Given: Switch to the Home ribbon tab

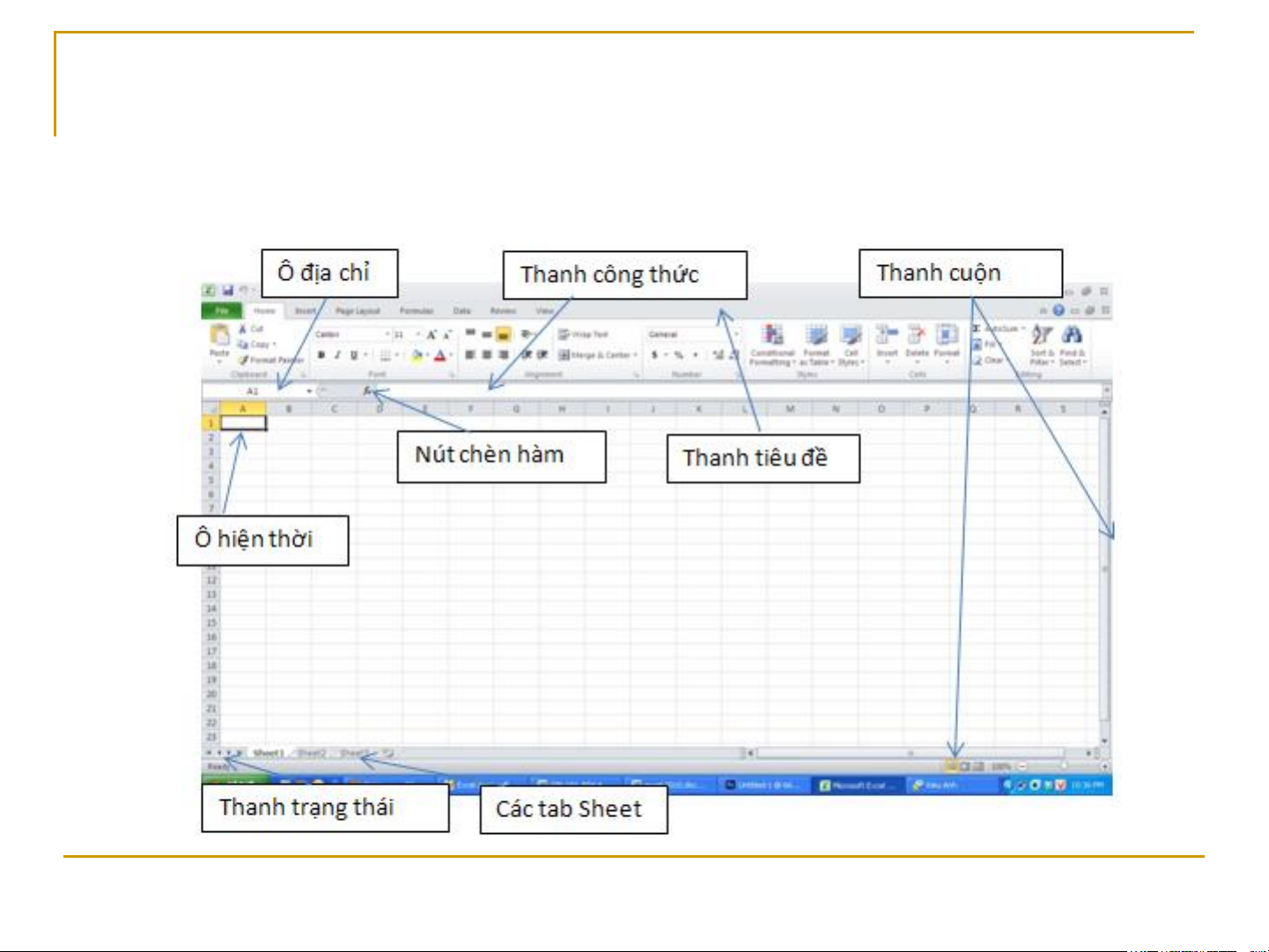Looking at the screenshot, I should [264, 311].
